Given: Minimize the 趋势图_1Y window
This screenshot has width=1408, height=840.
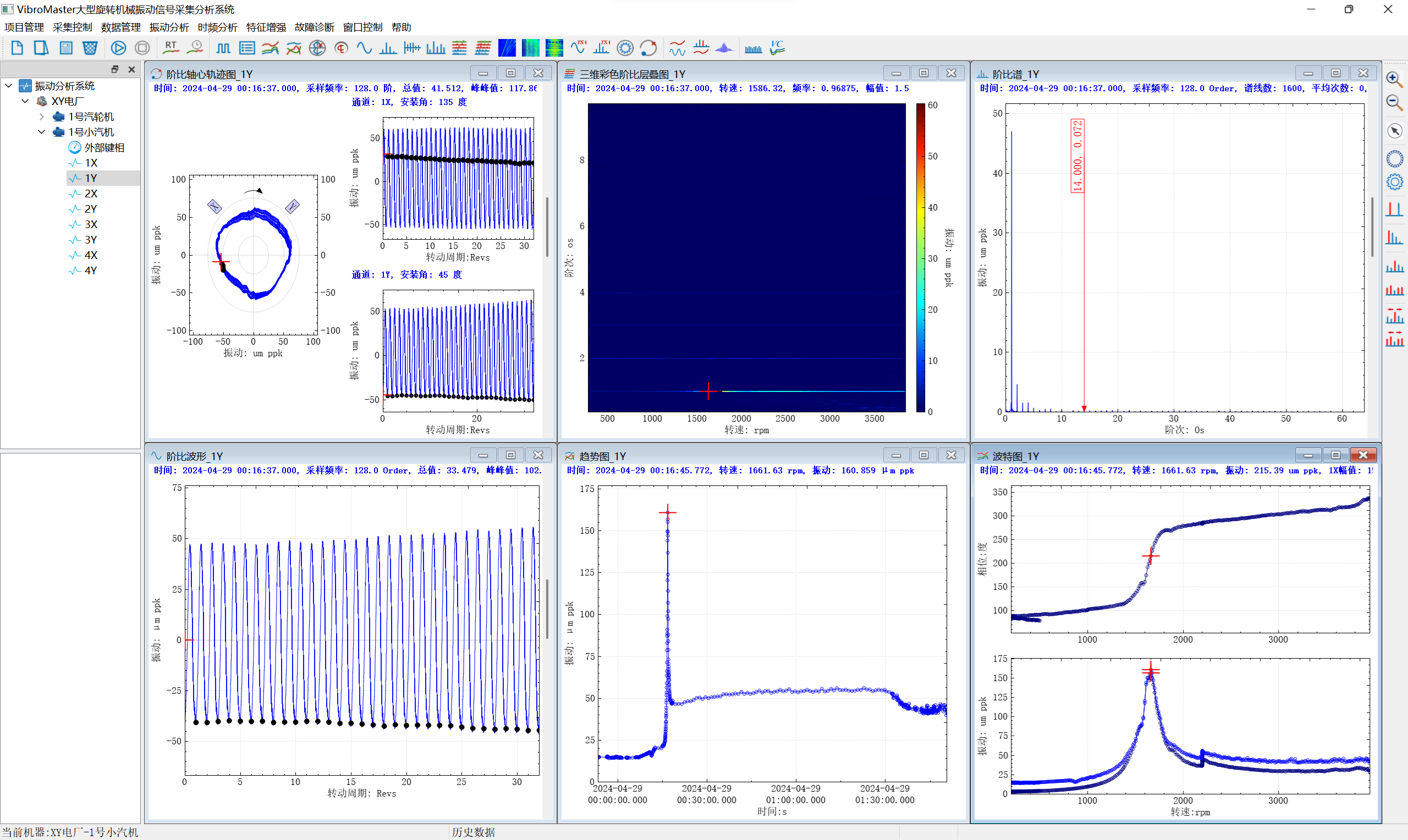Looking at the screenshot, I should [x=896, y=455].
